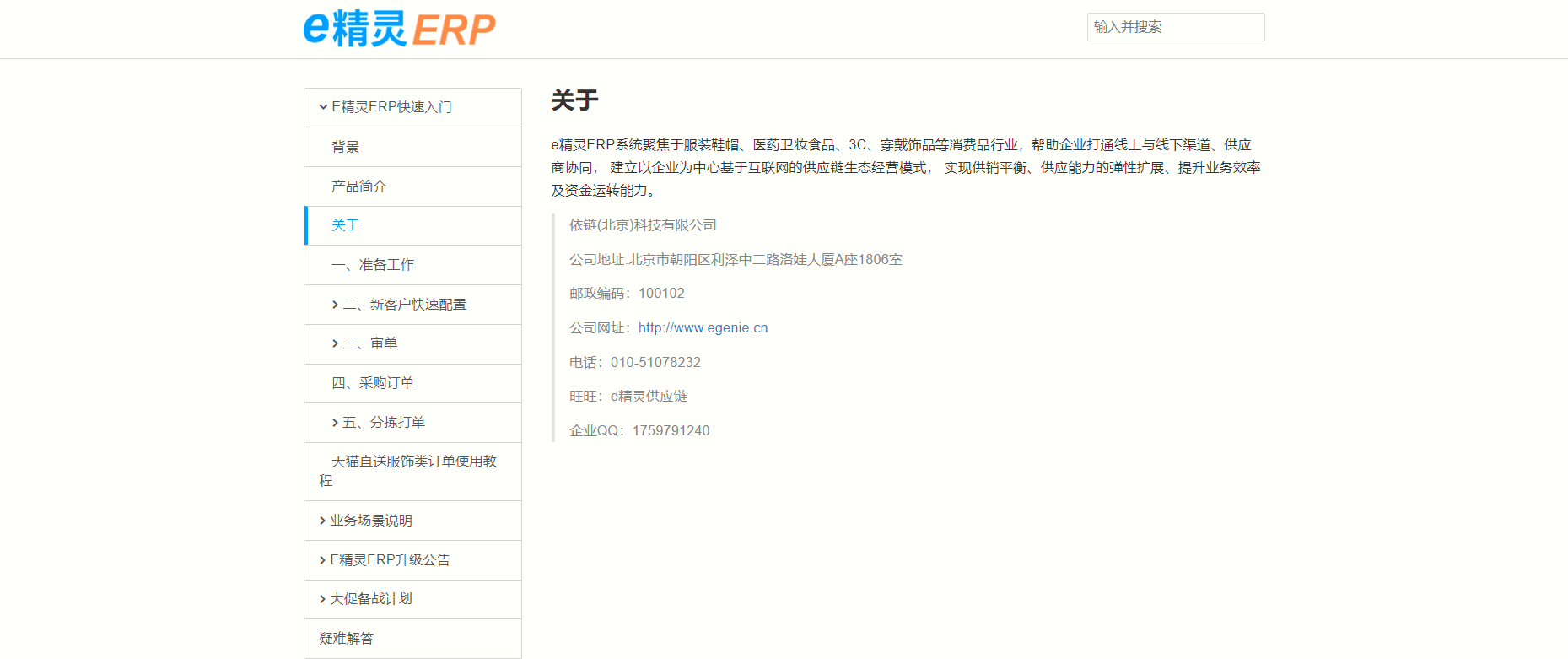Focus the 输入并搜索 search field
Viewport: 1568px width, 659px height.
[x=1176, y=27]
